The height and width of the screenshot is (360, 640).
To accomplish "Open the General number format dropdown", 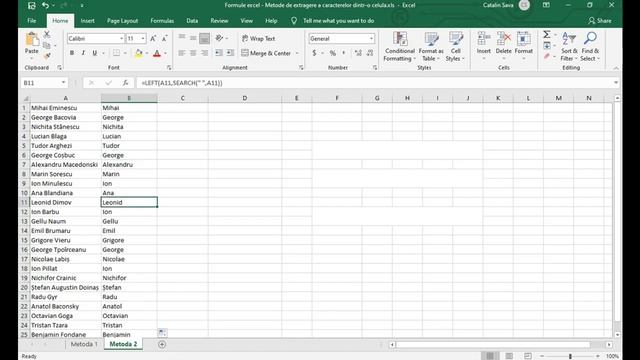I will point(371,38).
